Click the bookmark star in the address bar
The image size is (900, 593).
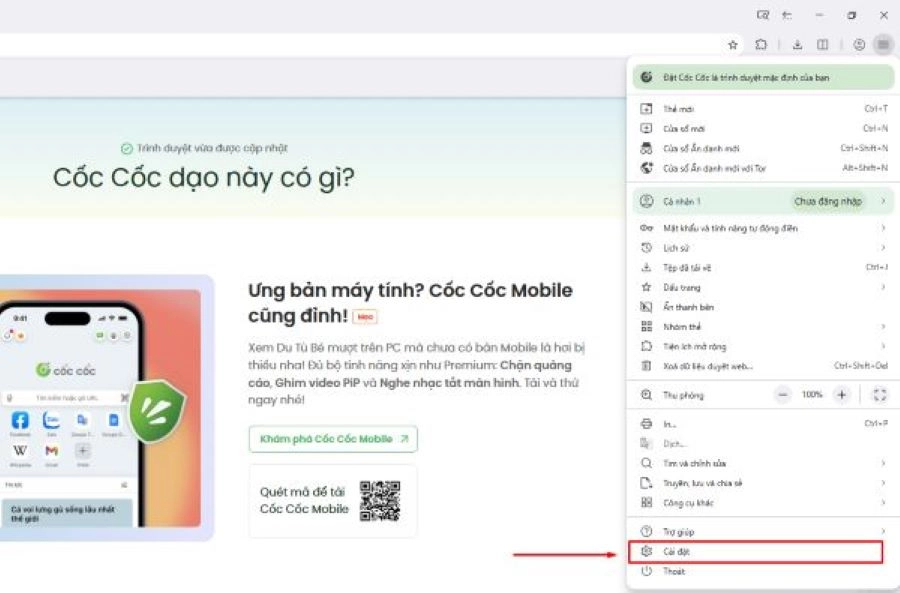click(733, 45)
